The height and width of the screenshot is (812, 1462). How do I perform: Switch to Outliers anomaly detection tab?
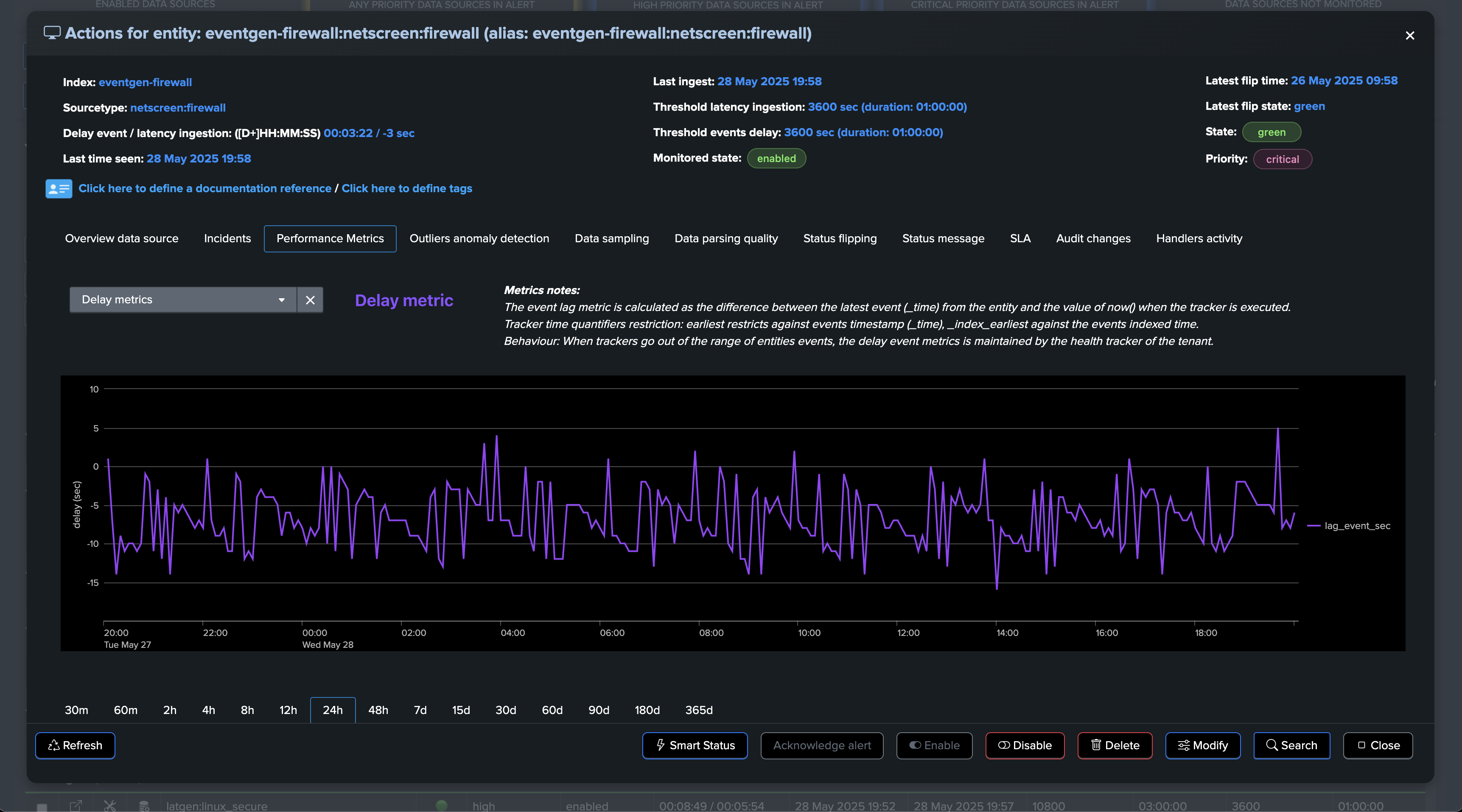pos(479,238)
